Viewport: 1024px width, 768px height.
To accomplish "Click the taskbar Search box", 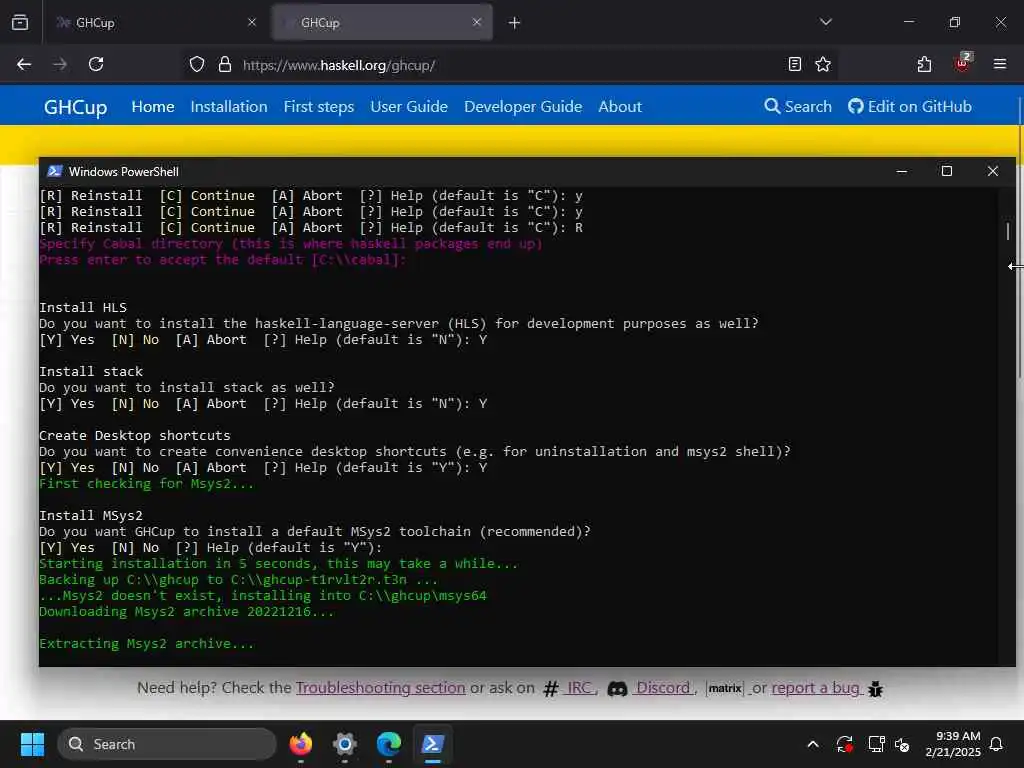I will 167,744.
